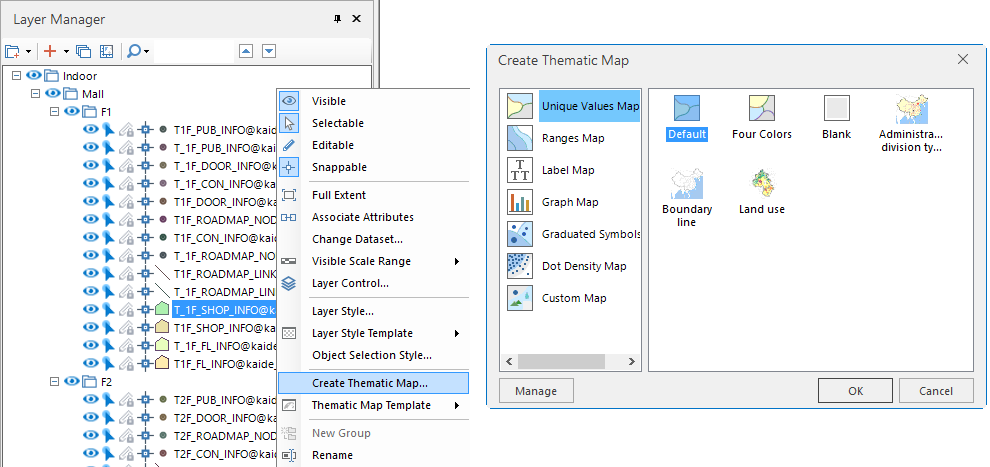990x467 pixels.
Task: Choose Layer Style from the context menu
Action: tap(342, 311)
